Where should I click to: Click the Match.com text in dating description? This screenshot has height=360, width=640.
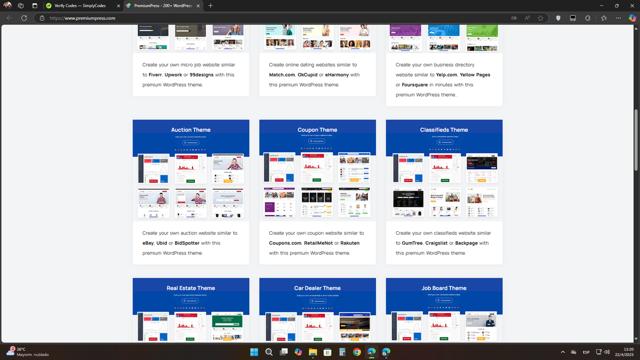[282, 75]
